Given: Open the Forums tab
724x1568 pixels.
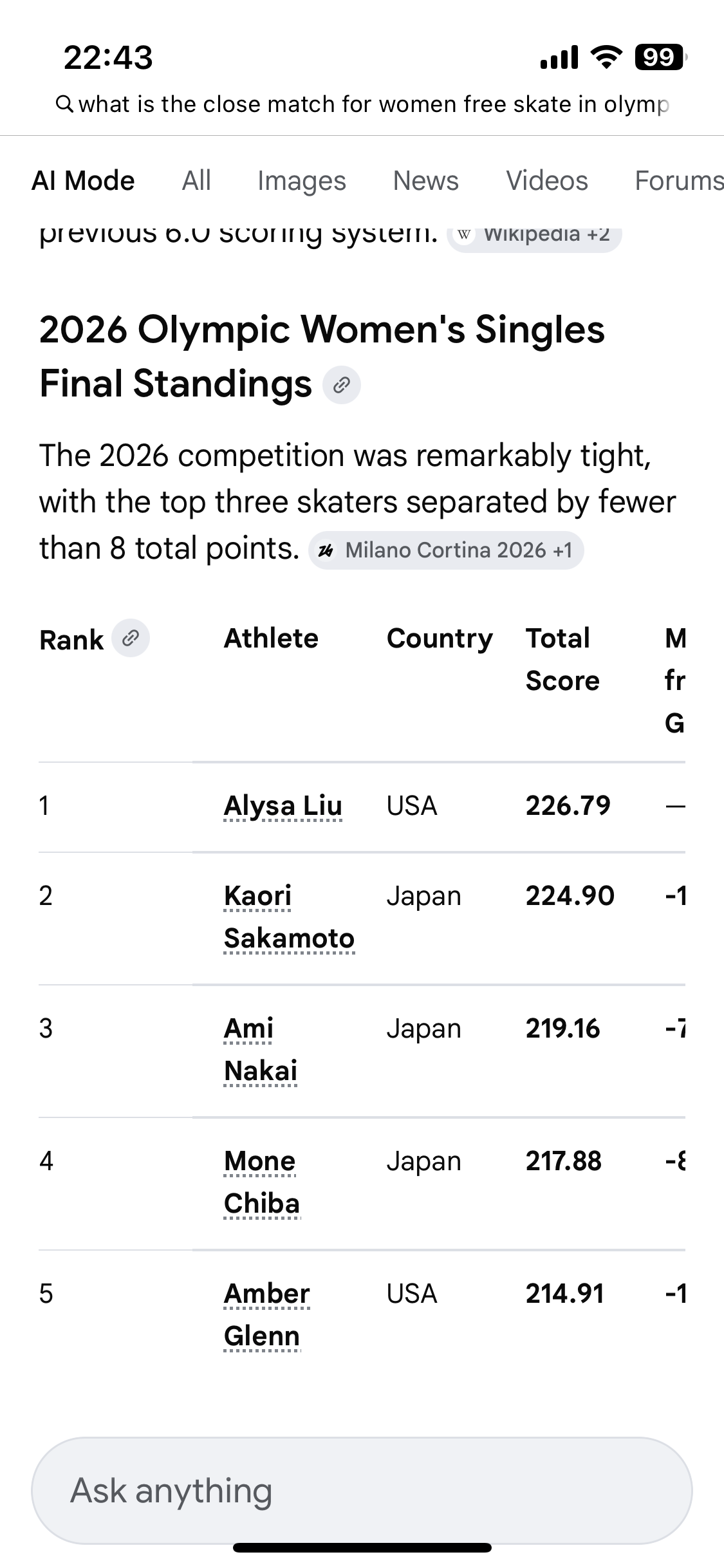Looking at the screenshot, I should click(679, 181).
